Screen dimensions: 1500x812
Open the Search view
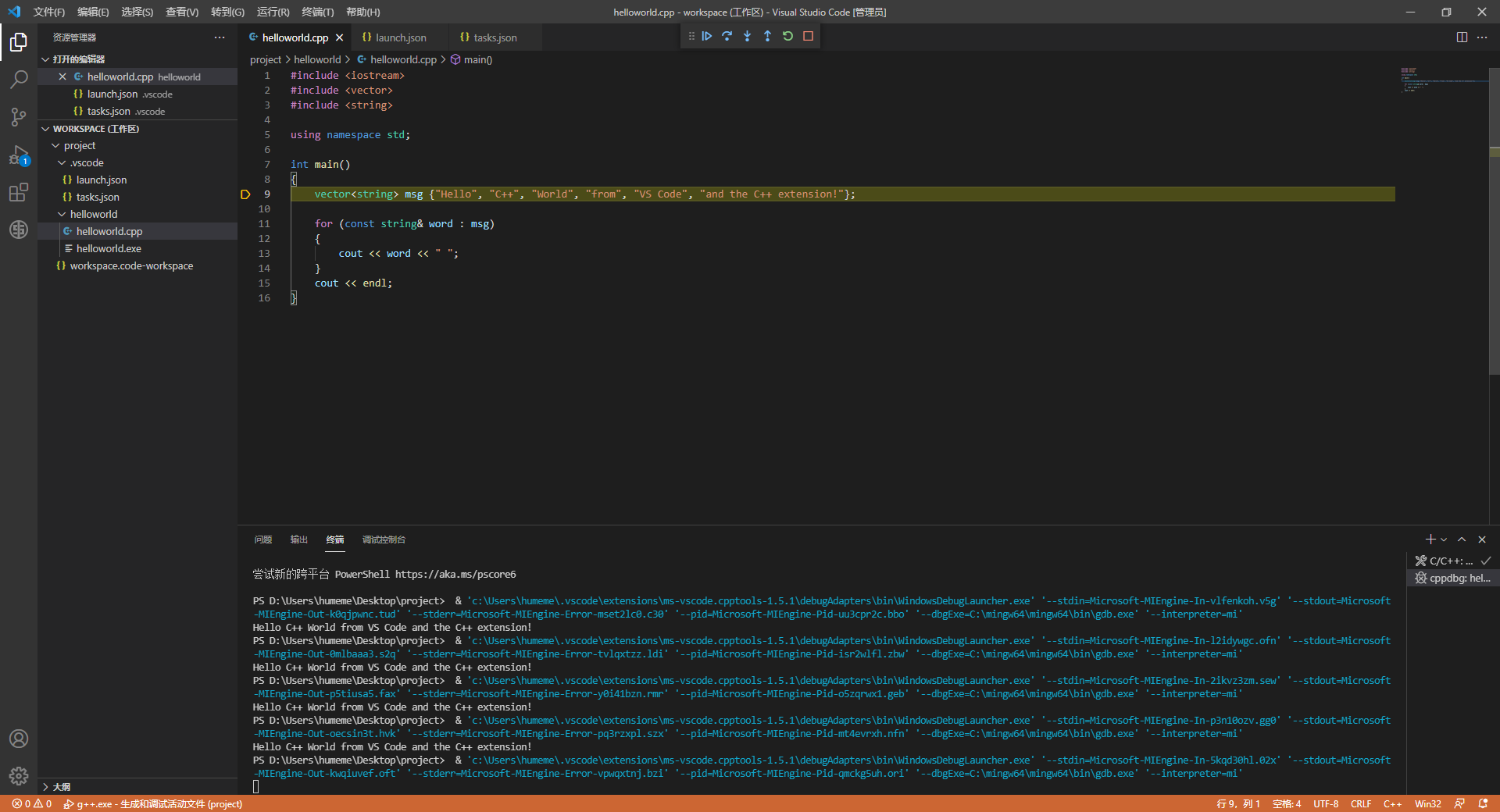click(x=19, y=79)
